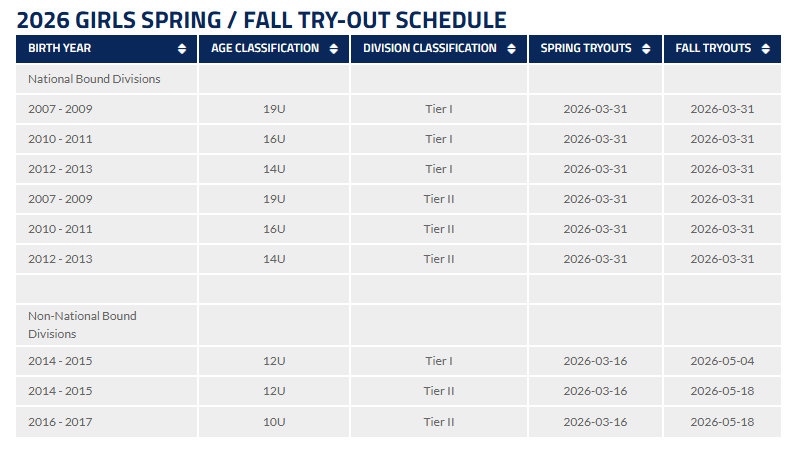This screenshot has height=461, width=798.
Task: Select the 2016 - 2017 birth year cell
Action: click(x=60, y=422)
